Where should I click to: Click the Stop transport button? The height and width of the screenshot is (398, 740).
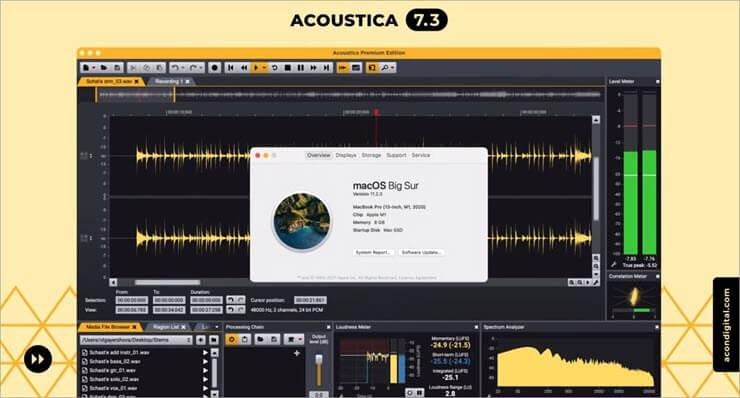click(x=288, y=68)
